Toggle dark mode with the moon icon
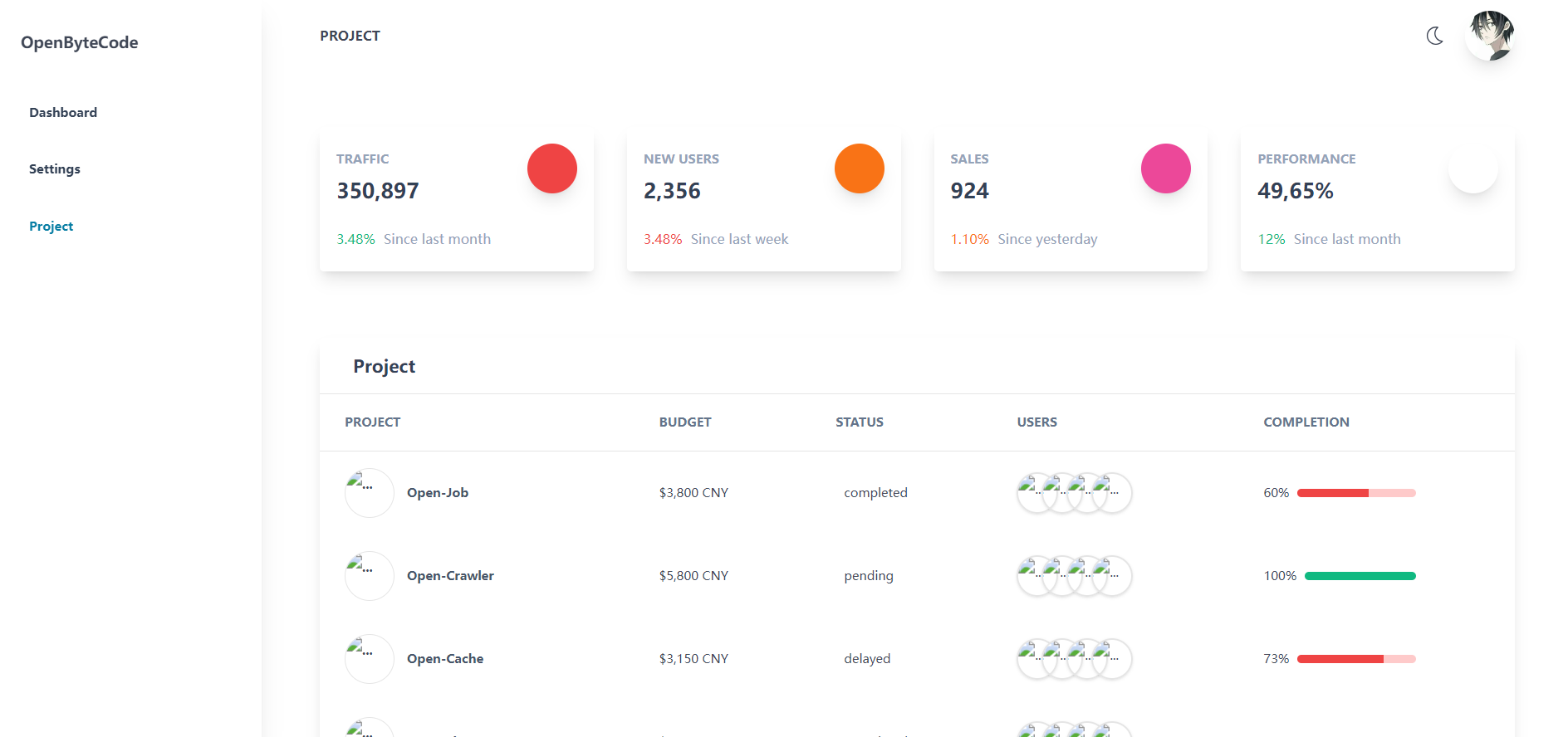 tap(1434, 36)
